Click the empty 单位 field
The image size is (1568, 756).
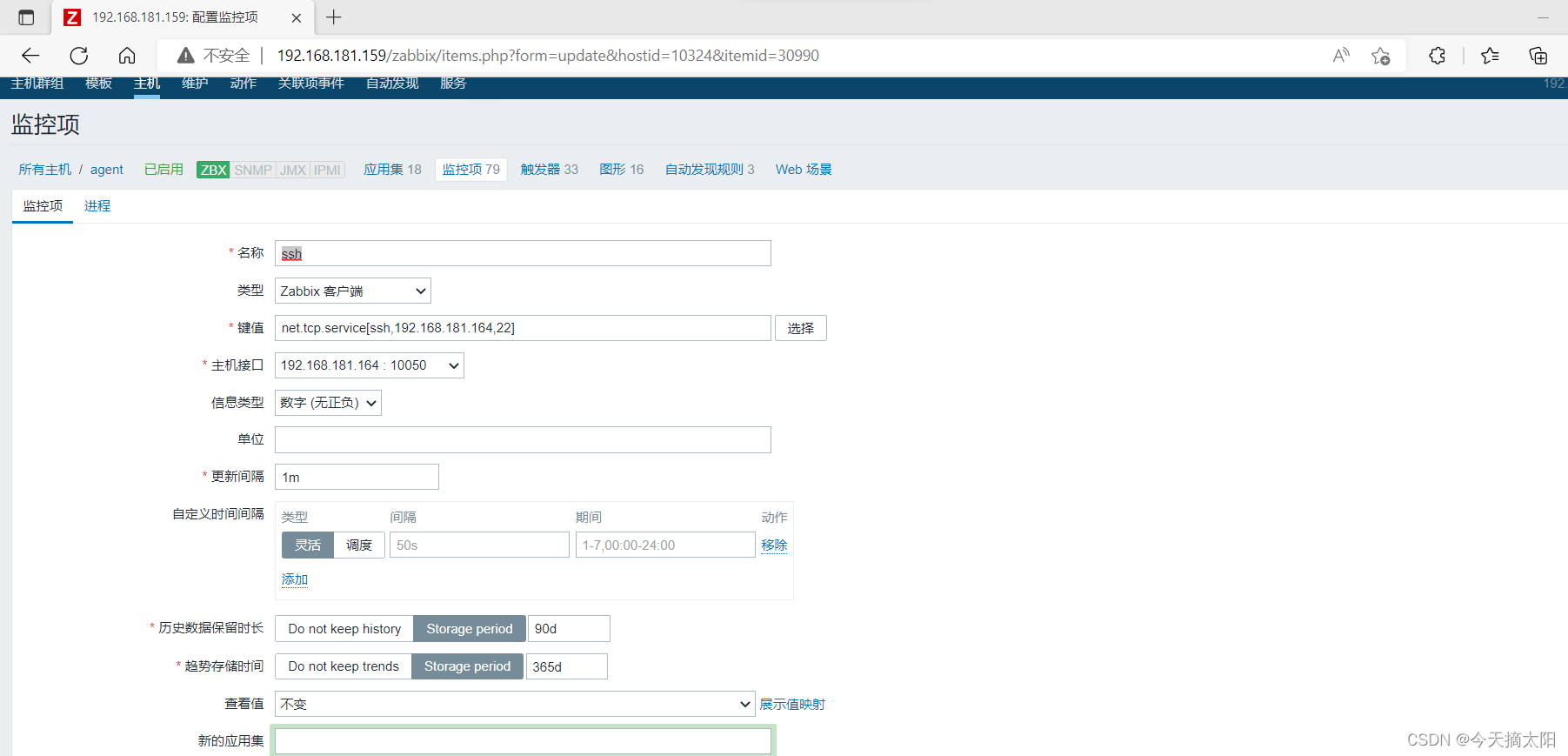click(x=523, y=440)
